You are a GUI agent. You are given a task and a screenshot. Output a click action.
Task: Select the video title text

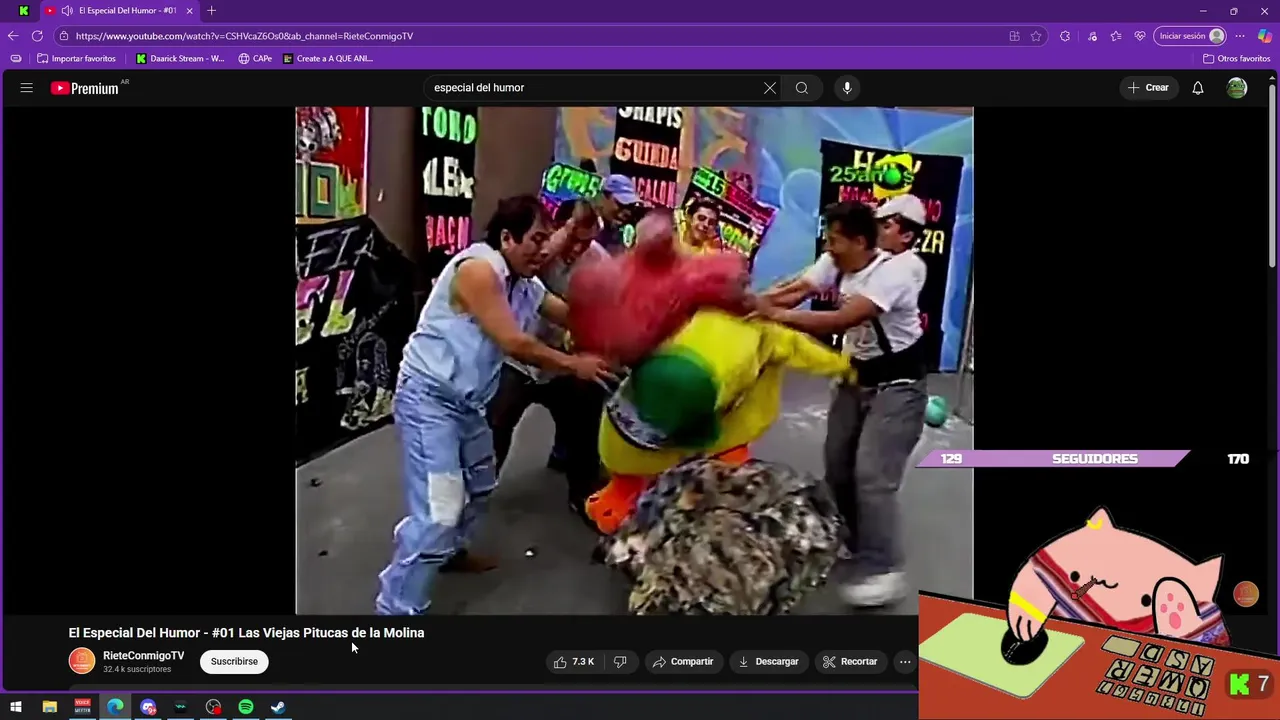tap(246, 633)
